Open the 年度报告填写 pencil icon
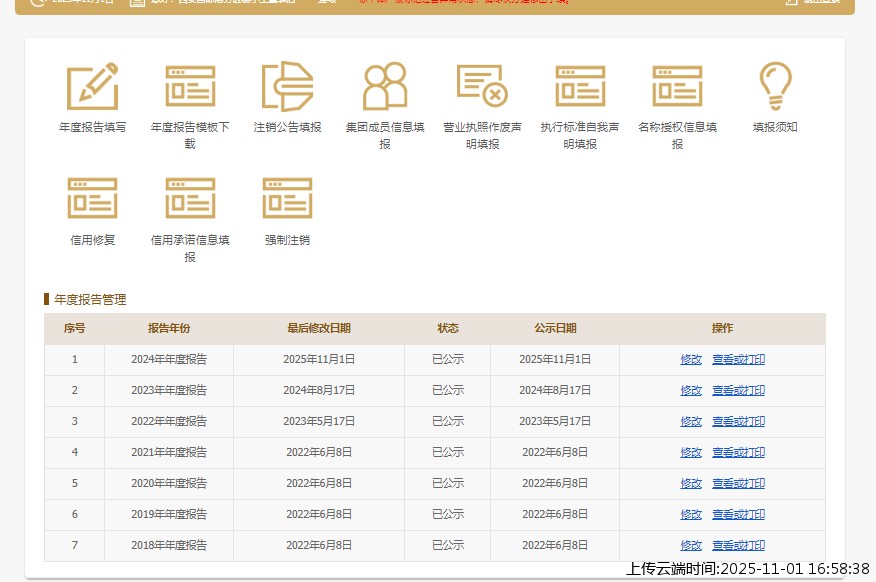Image resolution: width=876 pixels, height=582 pixels. coord(92,87)
